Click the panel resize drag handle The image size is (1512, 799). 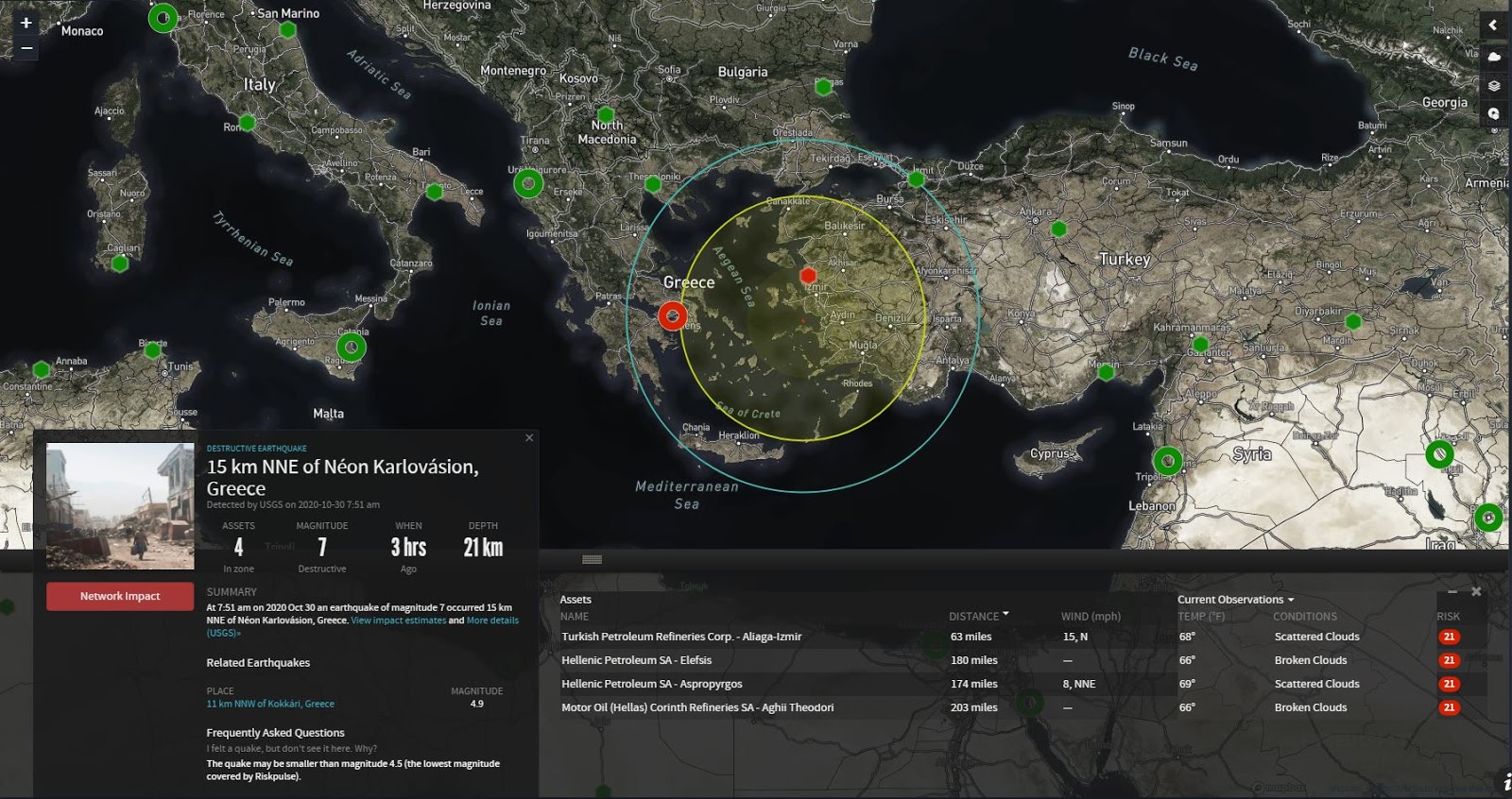[592, 559]
